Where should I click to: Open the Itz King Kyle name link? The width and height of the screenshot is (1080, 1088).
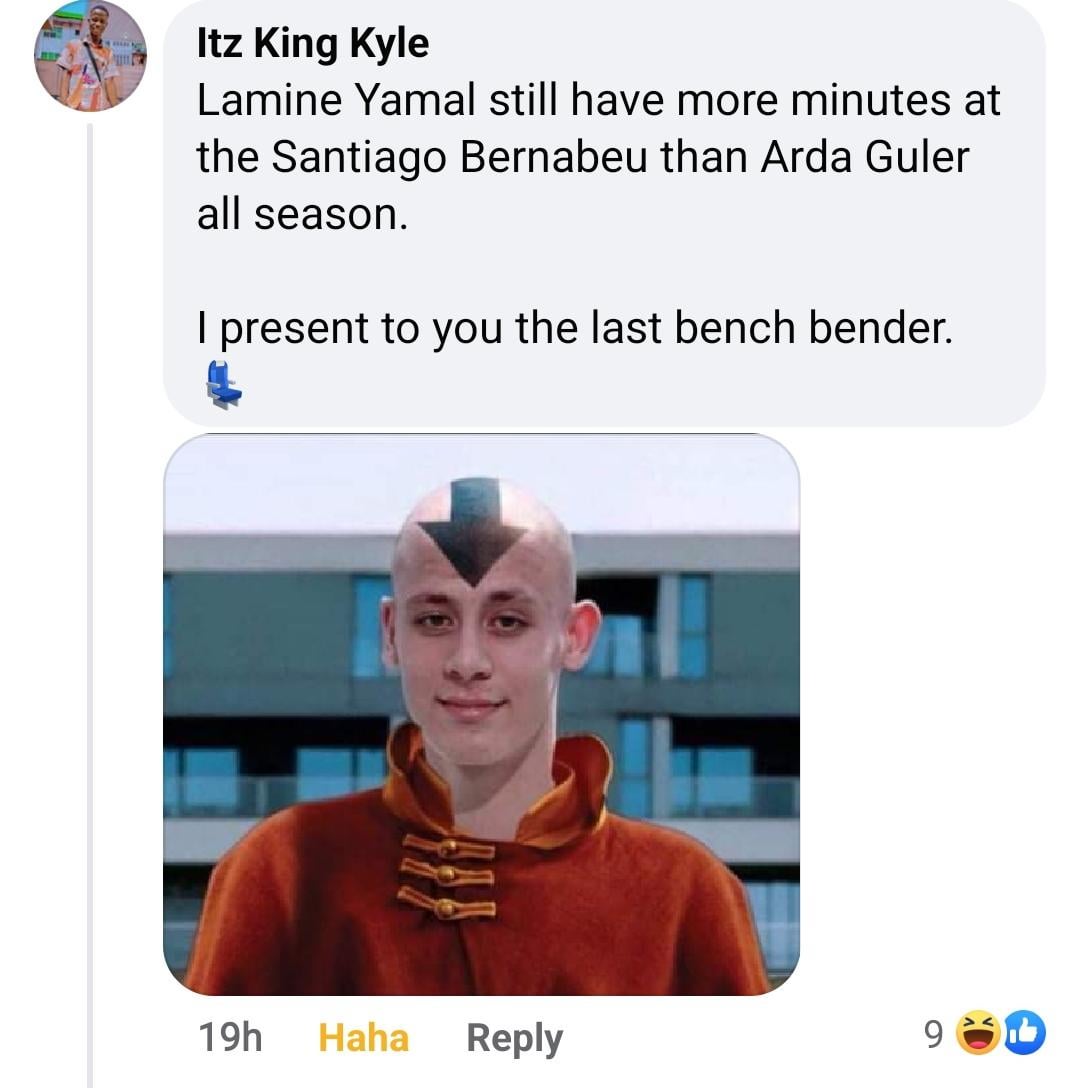coord(313,43)
